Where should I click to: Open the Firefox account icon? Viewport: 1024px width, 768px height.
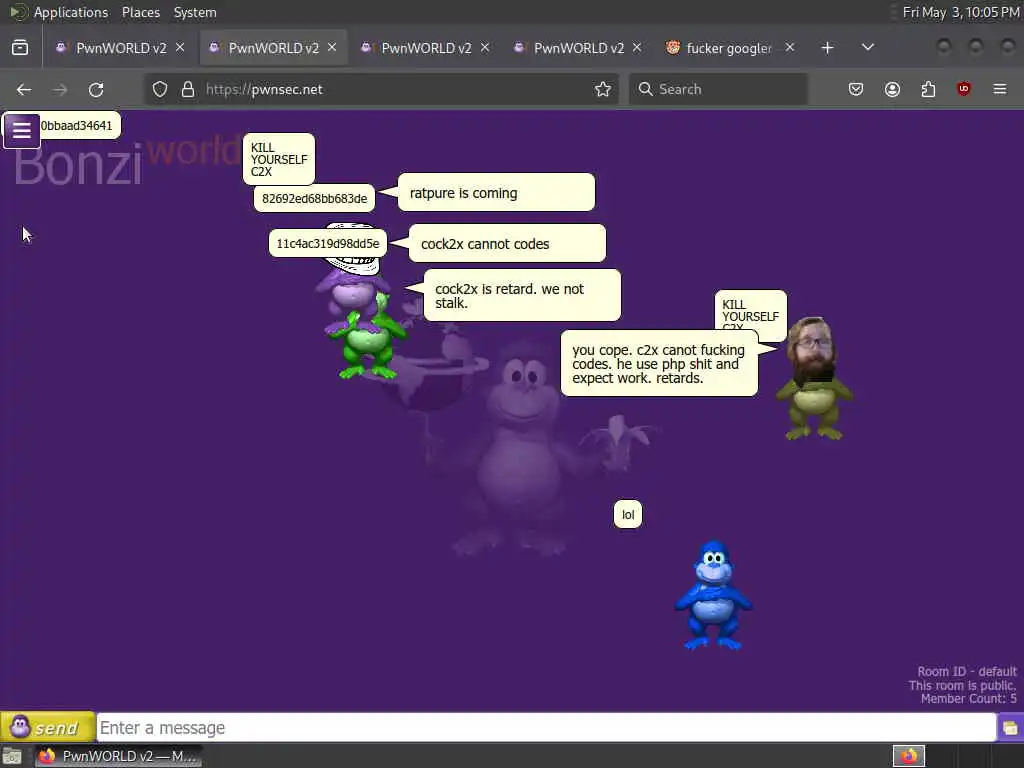tap(892, 89)
